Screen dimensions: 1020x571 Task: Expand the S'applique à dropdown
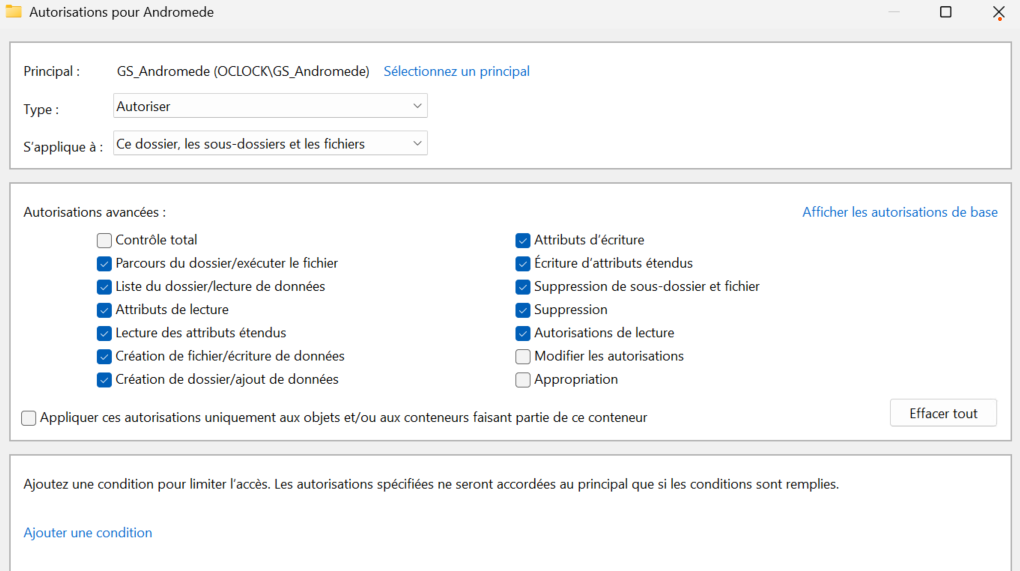click(x=270, y=144)
